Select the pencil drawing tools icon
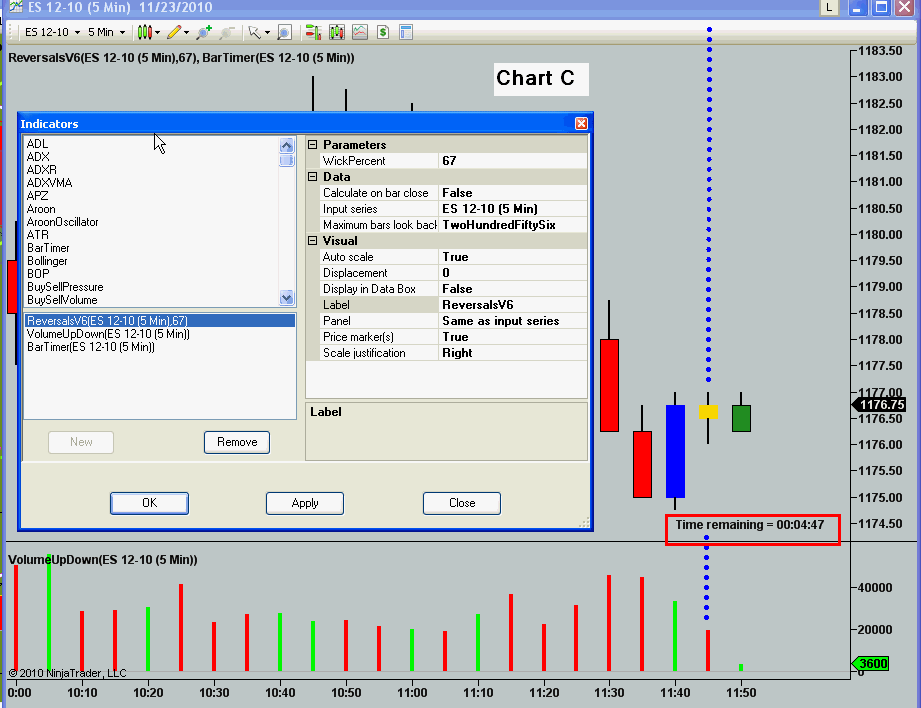921x708 pixels. coord(174,32)
